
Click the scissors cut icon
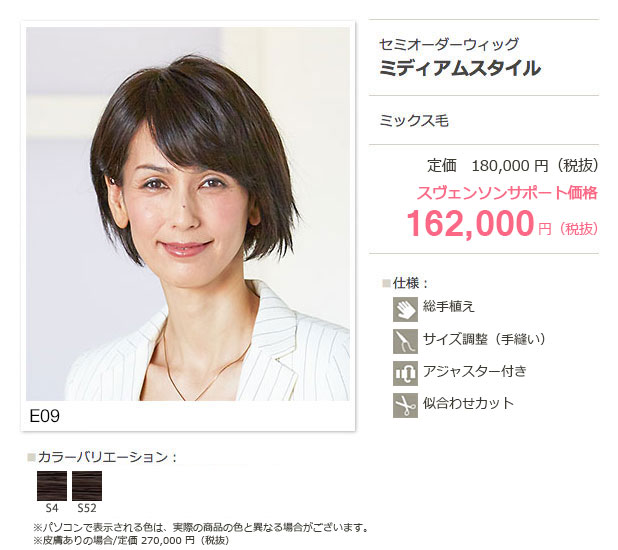pos(405,405)
